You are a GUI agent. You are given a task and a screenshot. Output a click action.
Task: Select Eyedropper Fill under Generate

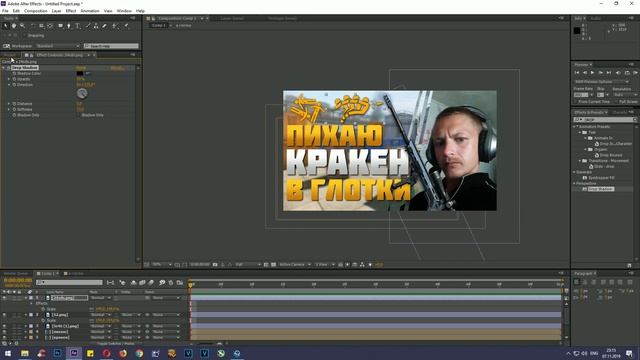coord(601,178)
